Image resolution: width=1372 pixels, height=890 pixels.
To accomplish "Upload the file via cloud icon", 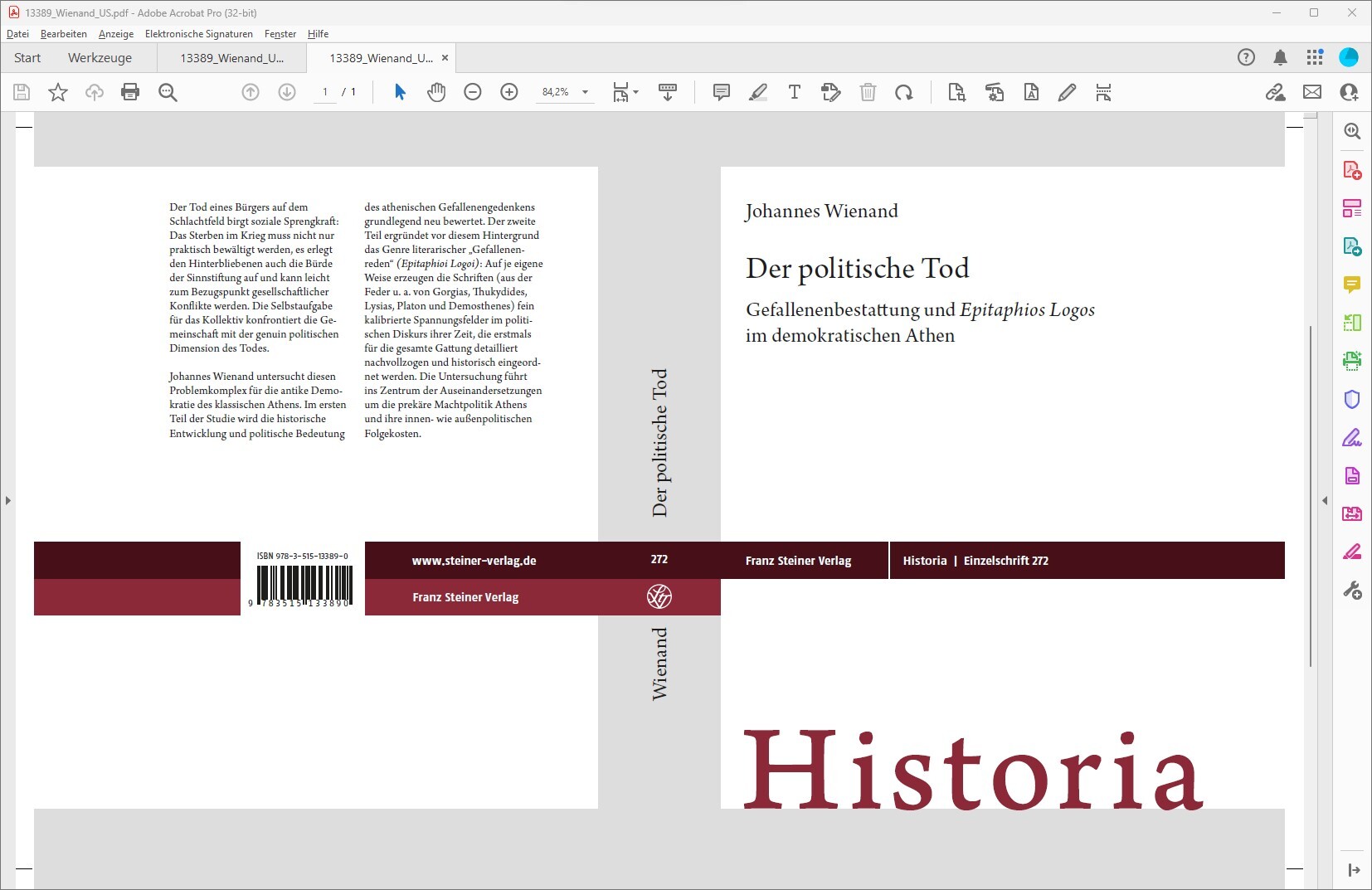I will coord(95,92).
